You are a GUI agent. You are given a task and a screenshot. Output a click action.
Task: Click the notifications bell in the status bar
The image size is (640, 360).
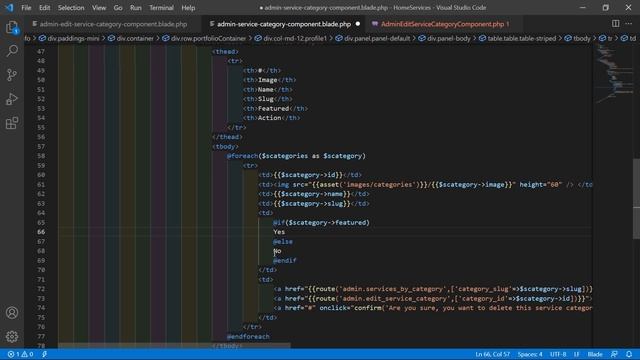tap(629, 354)
